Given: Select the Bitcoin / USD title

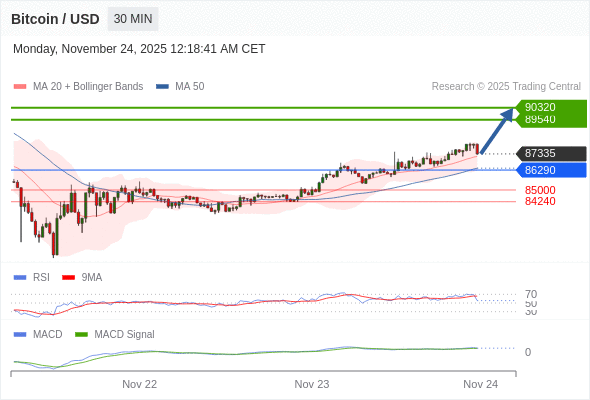Looking at the screenshot, I should point(55,19).
